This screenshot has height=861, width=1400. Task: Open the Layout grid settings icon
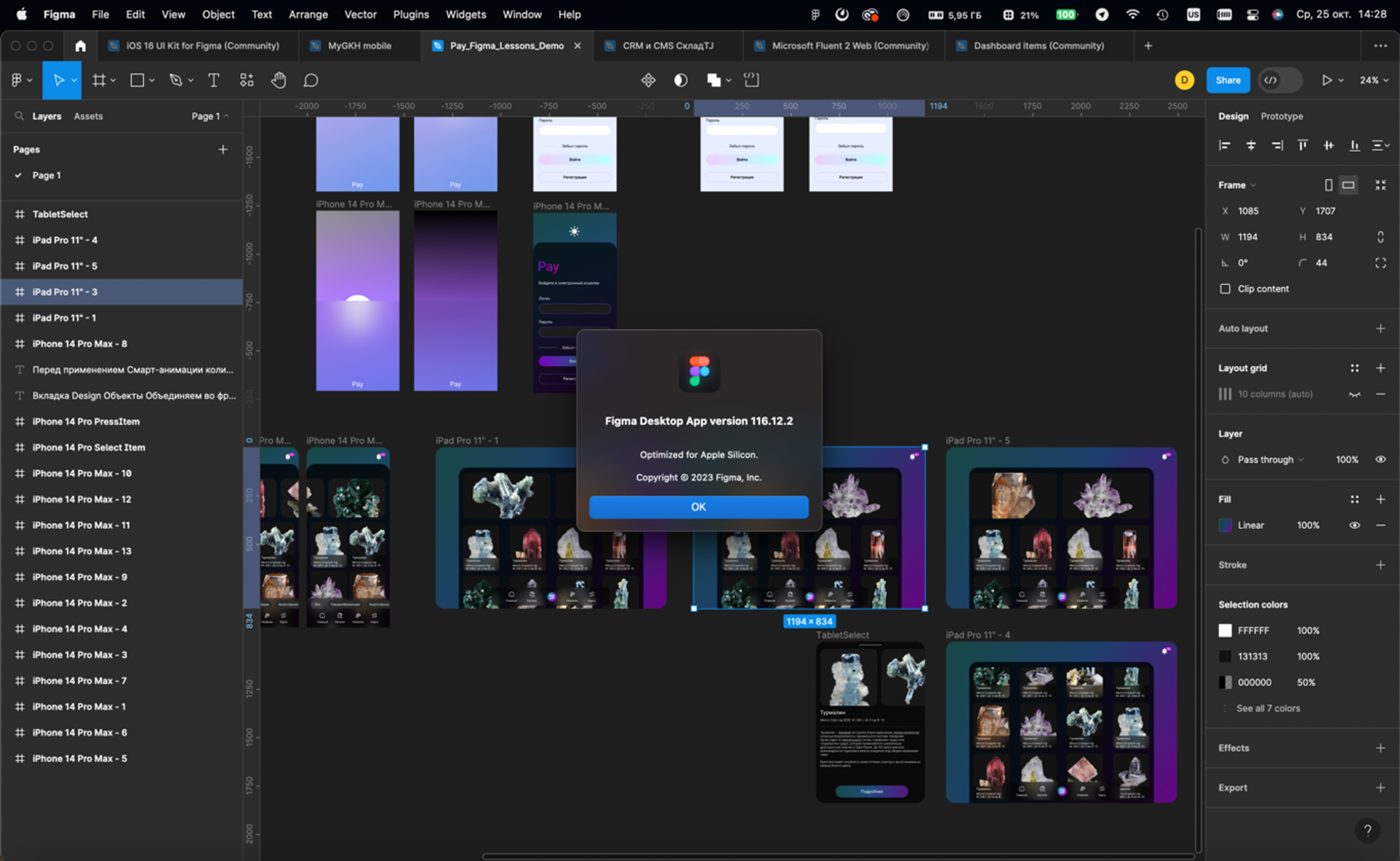coord(1225,394)
